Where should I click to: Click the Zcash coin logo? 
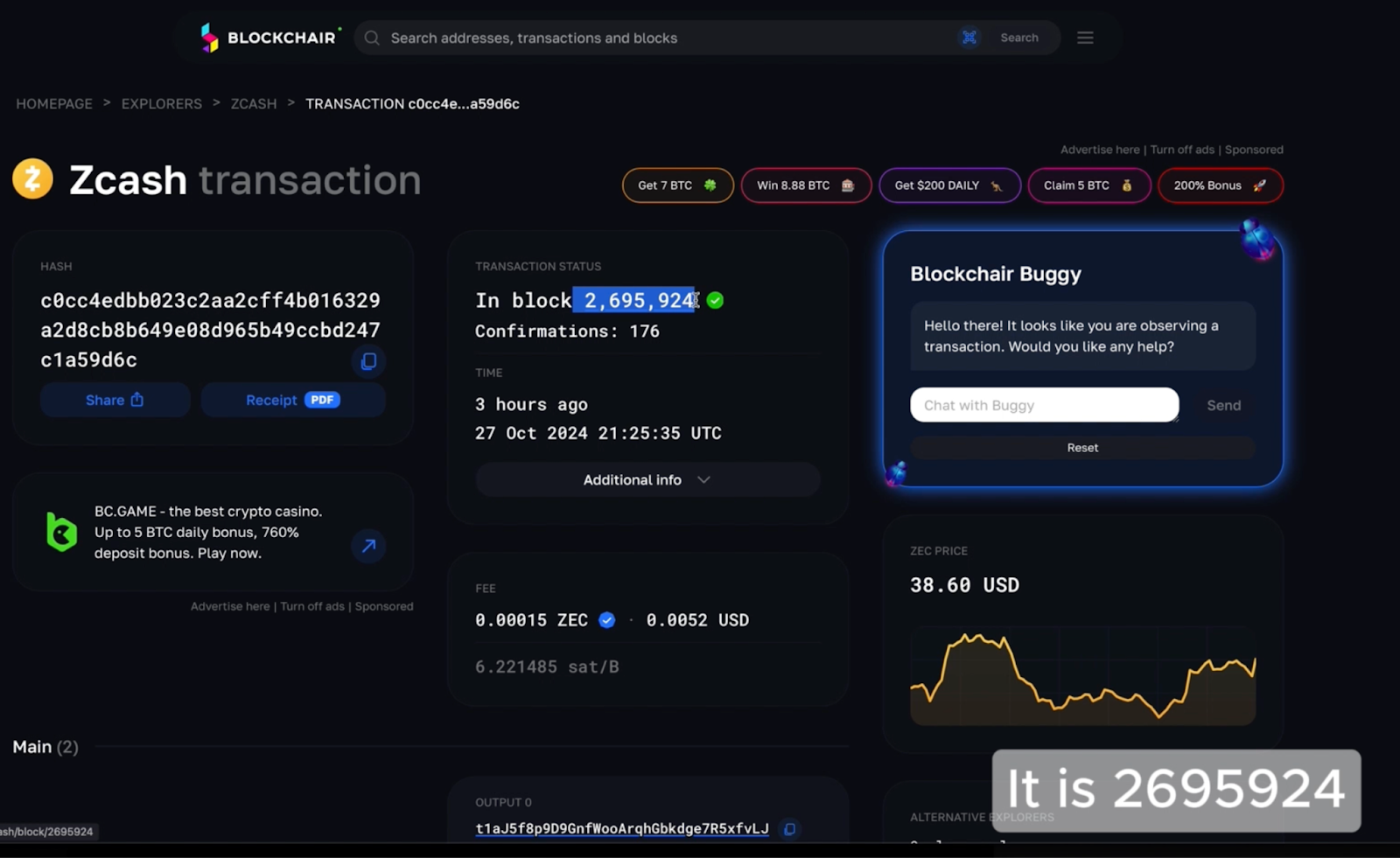32,178
